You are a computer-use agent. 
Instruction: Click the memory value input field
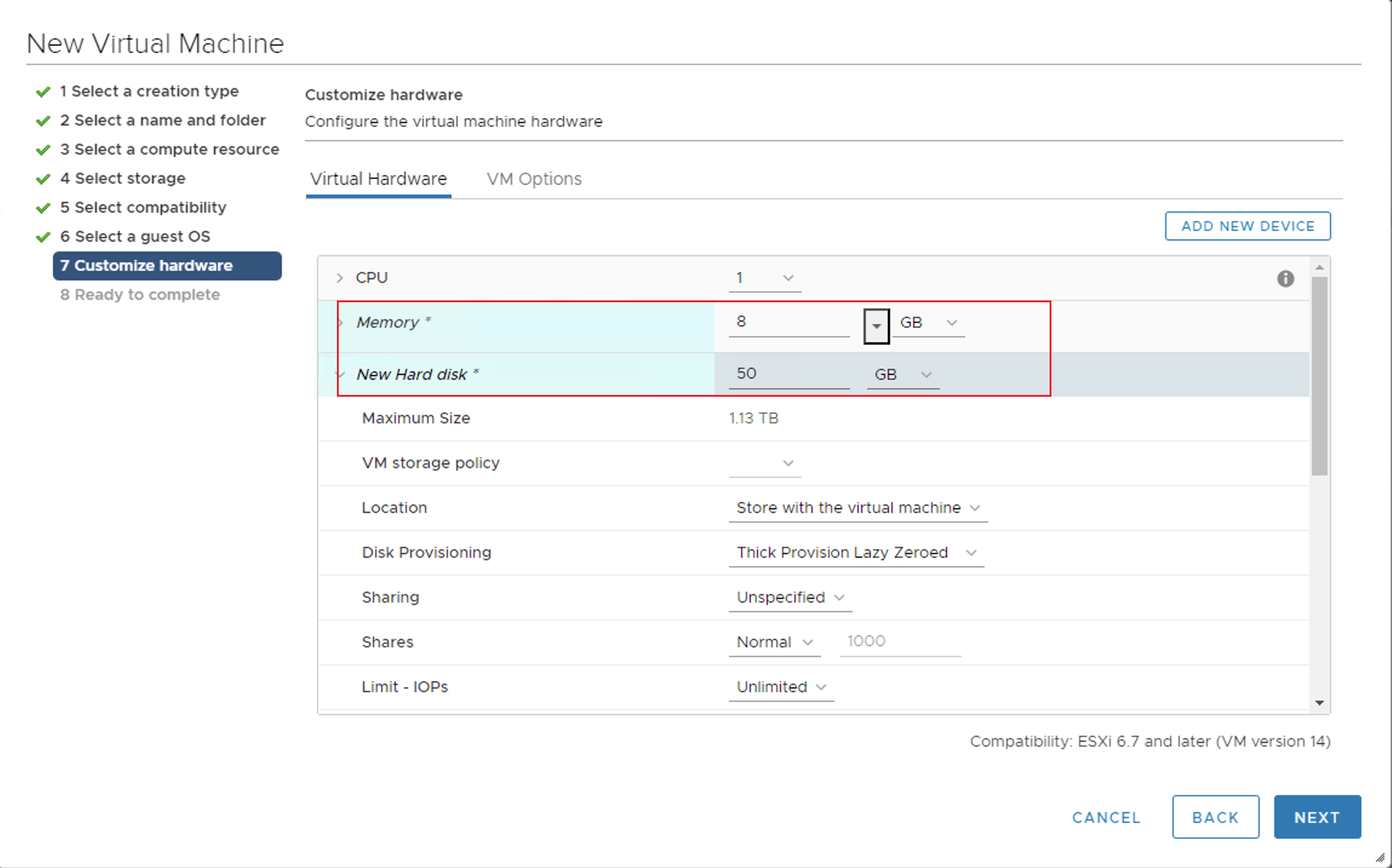(788, 322)
